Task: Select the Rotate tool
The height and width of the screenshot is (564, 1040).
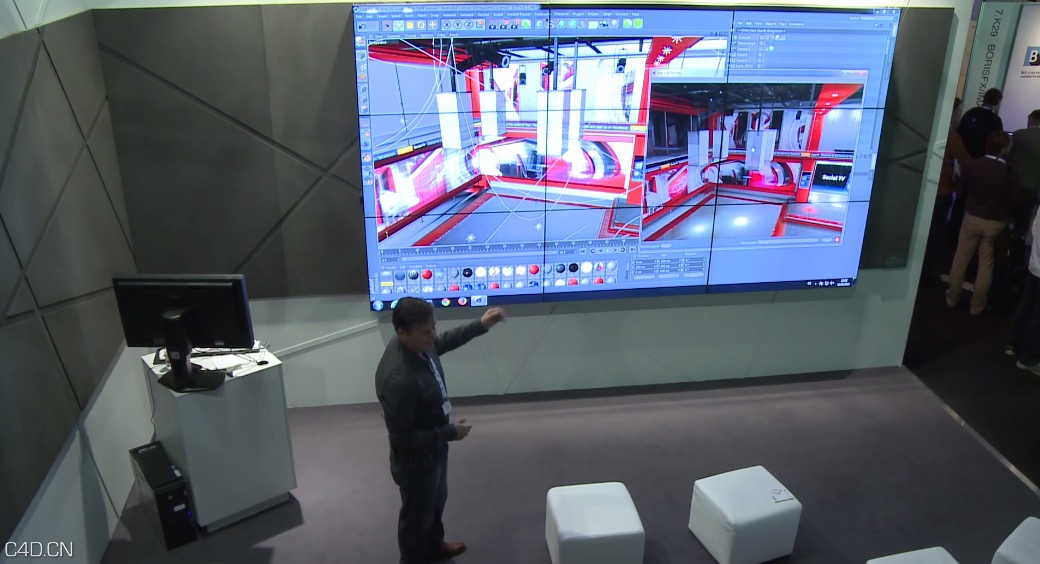Action: [x=421, y=26]
